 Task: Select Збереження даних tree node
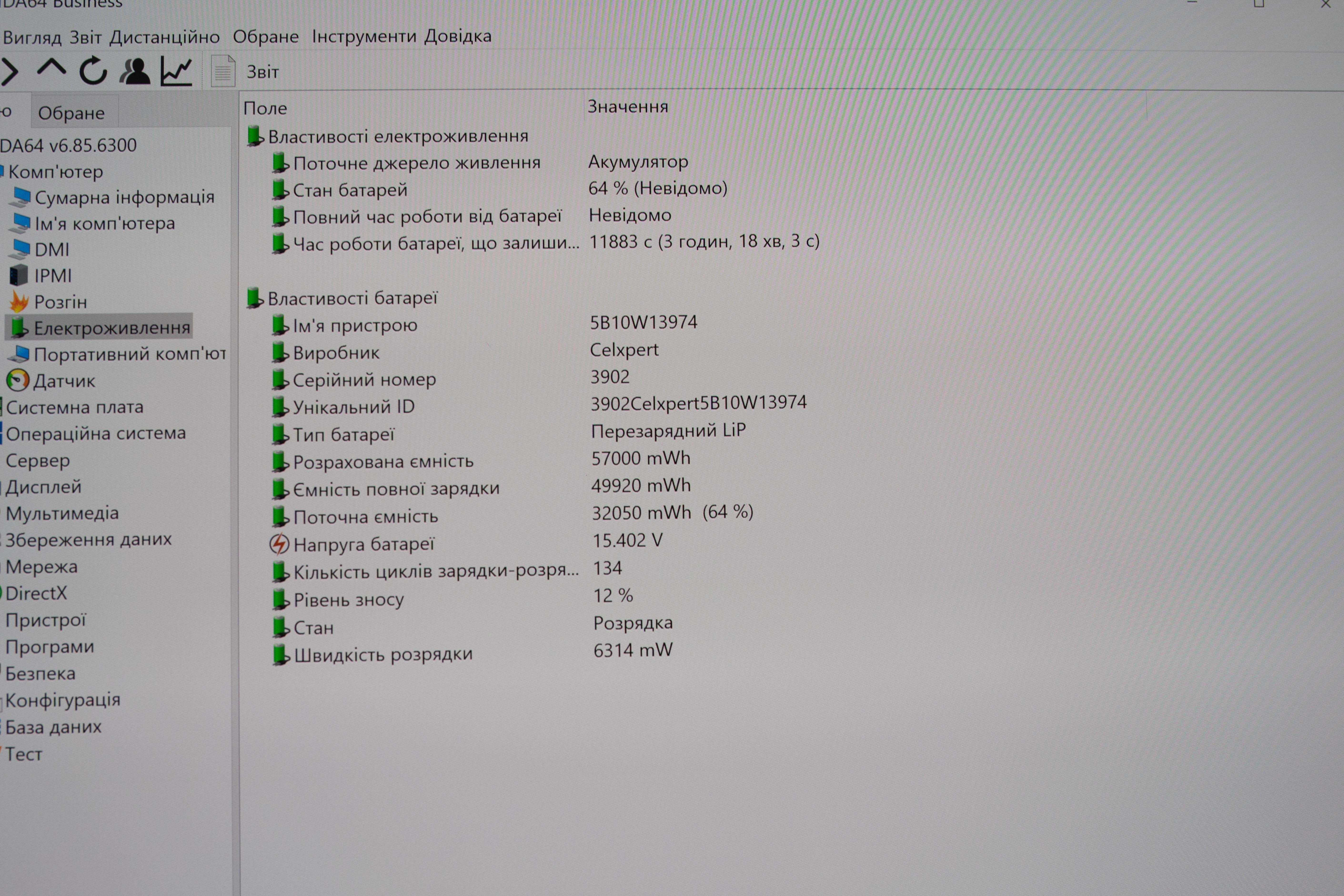(x=89, y=539)
